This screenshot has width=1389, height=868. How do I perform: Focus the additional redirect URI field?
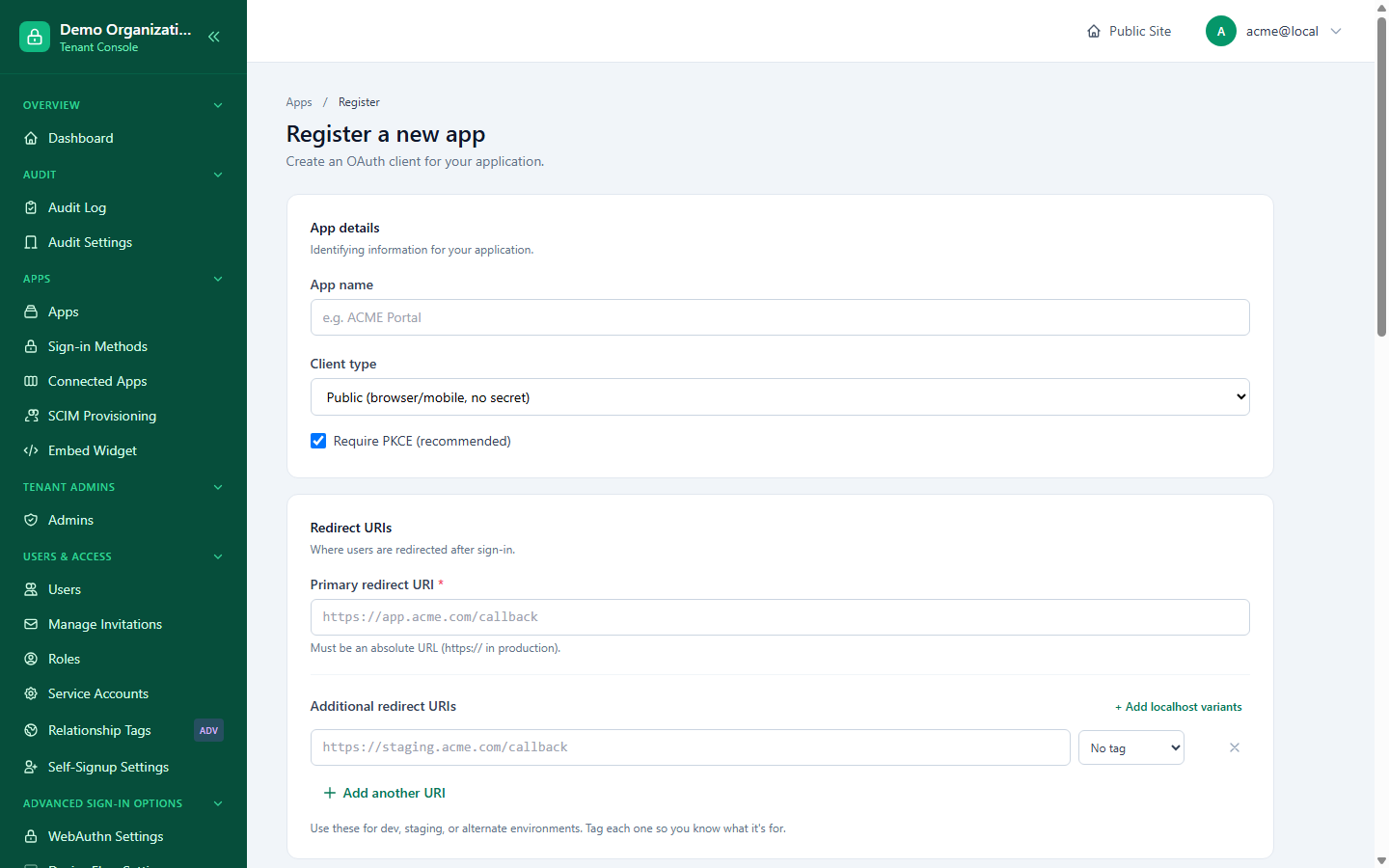pos(690,747)
